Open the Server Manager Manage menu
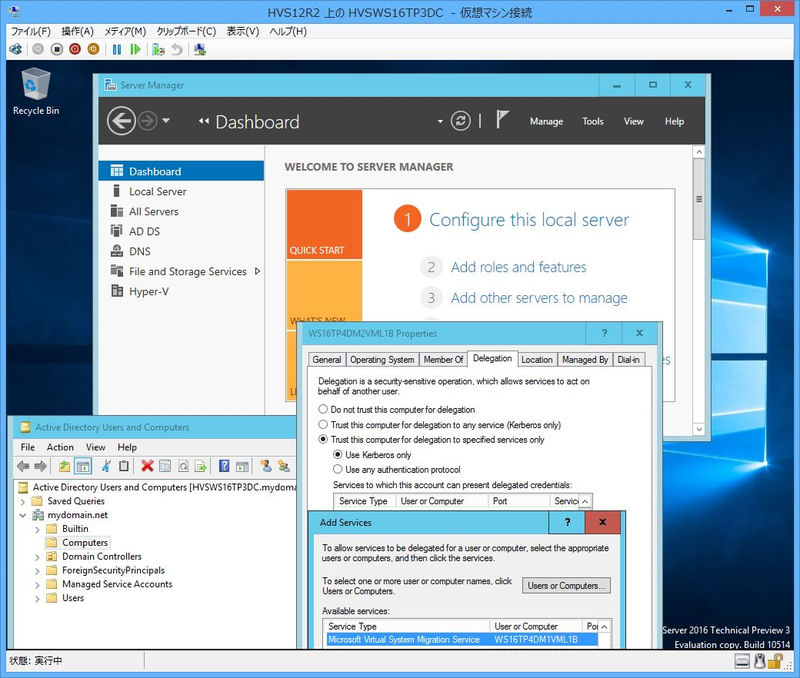 546,121
